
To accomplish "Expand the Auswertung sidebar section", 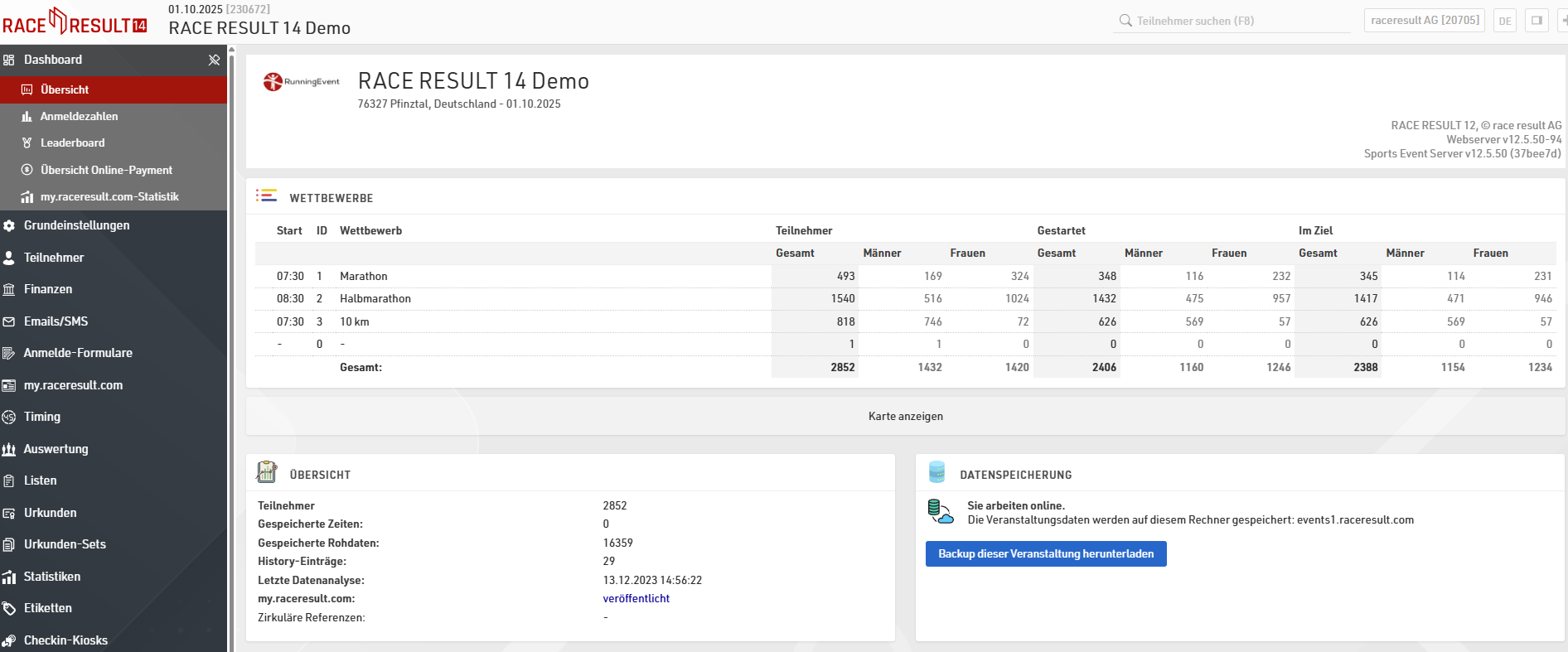I will (56, 449).
